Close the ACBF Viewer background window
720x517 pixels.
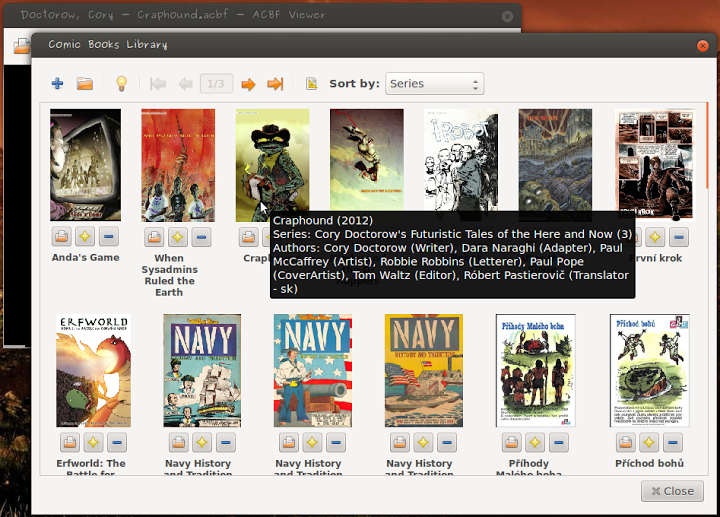[x=507, y=17]
